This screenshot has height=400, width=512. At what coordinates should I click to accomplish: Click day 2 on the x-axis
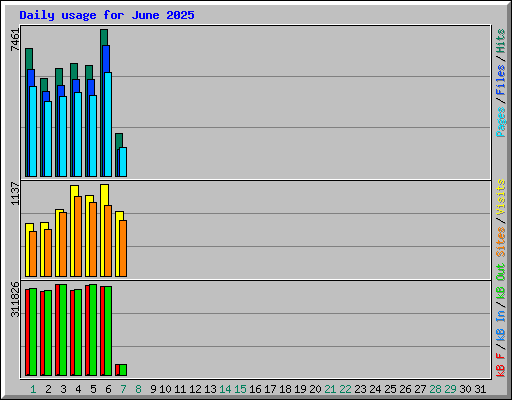tap(48, 389)
